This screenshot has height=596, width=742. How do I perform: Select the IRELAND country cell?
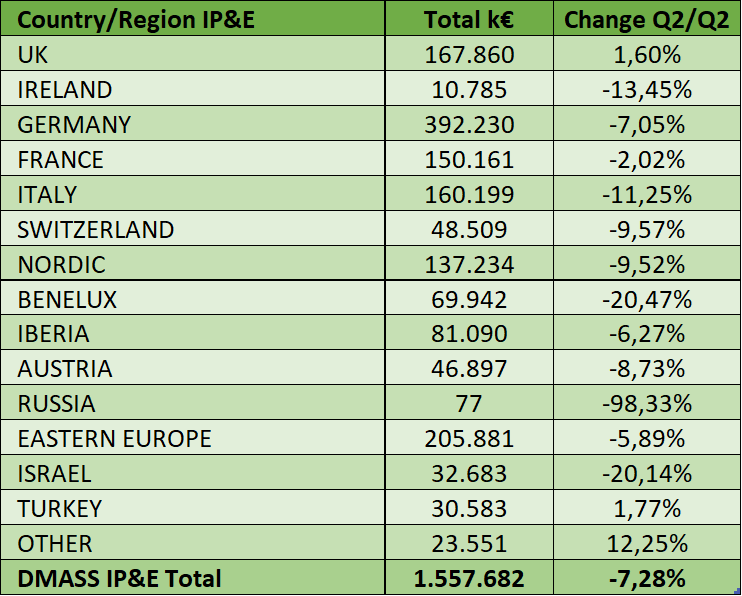[65, 90]
